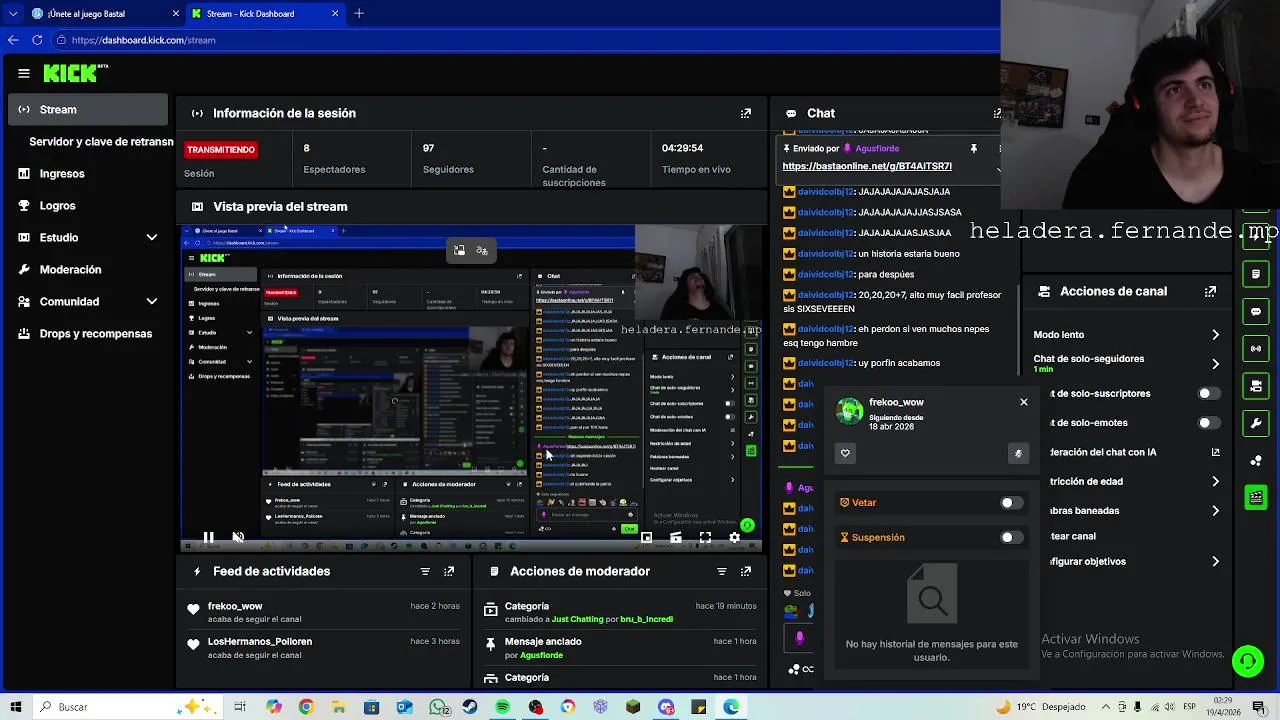
Task: Expand the Comunidad sidebar section
Action: click(152, 302)
